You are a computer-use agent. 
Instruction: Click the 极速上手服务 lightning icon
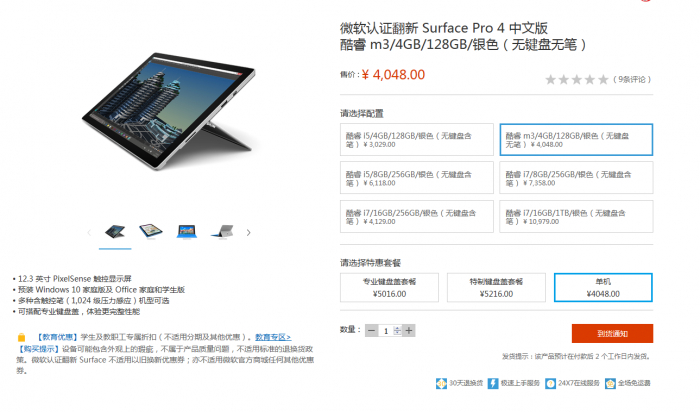tap(493, 383)
